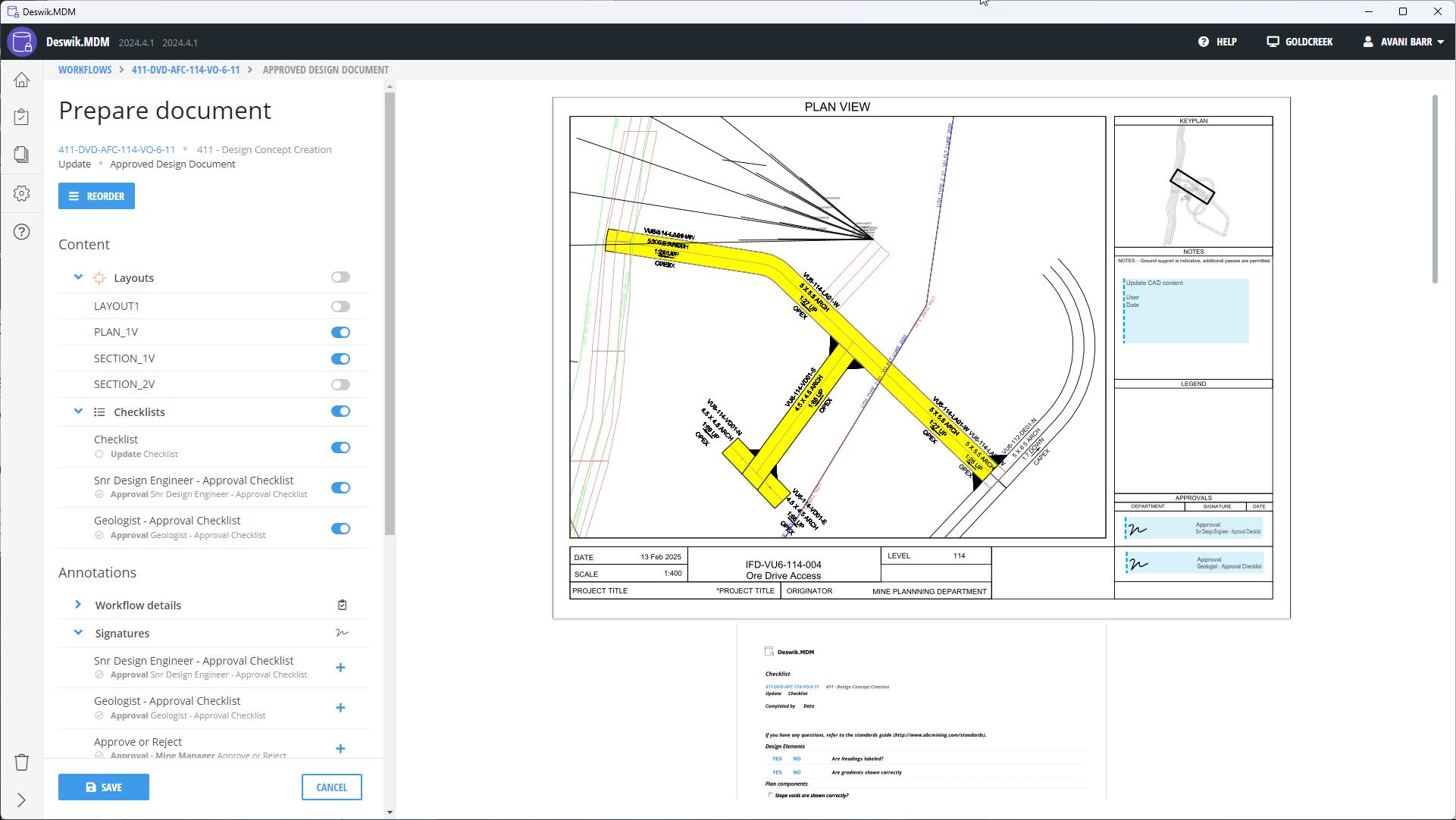Viewport: 1456px width, 820px height.
Task: Click the Layouts crosshair icon
Action: point(99,278)
